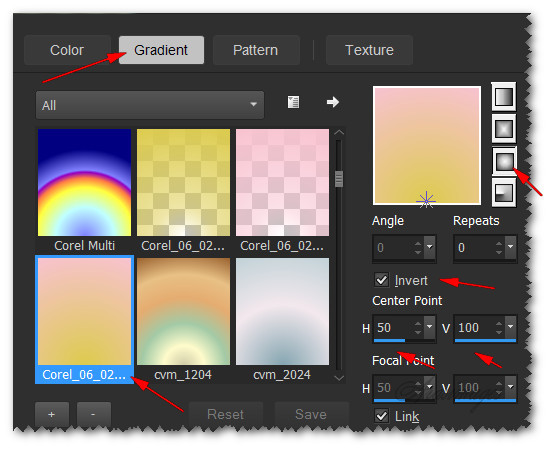Switch to the Color tab
This screenshot has width=551, height=451.
click(67, 50)
